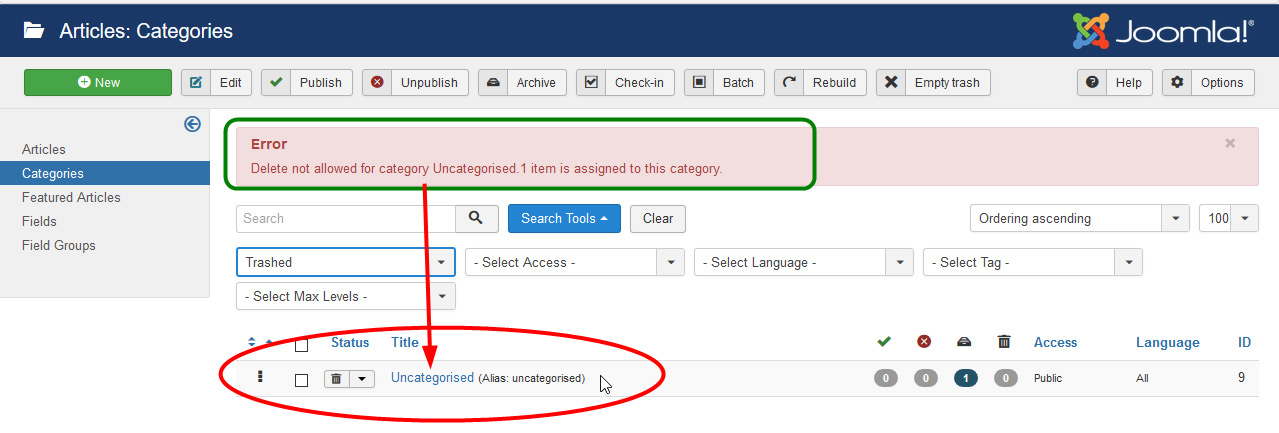Image resolution: width=1279 pixels, height=433 pixels.
Task: Open Fields in sidebar
Action: click(39, 221)
